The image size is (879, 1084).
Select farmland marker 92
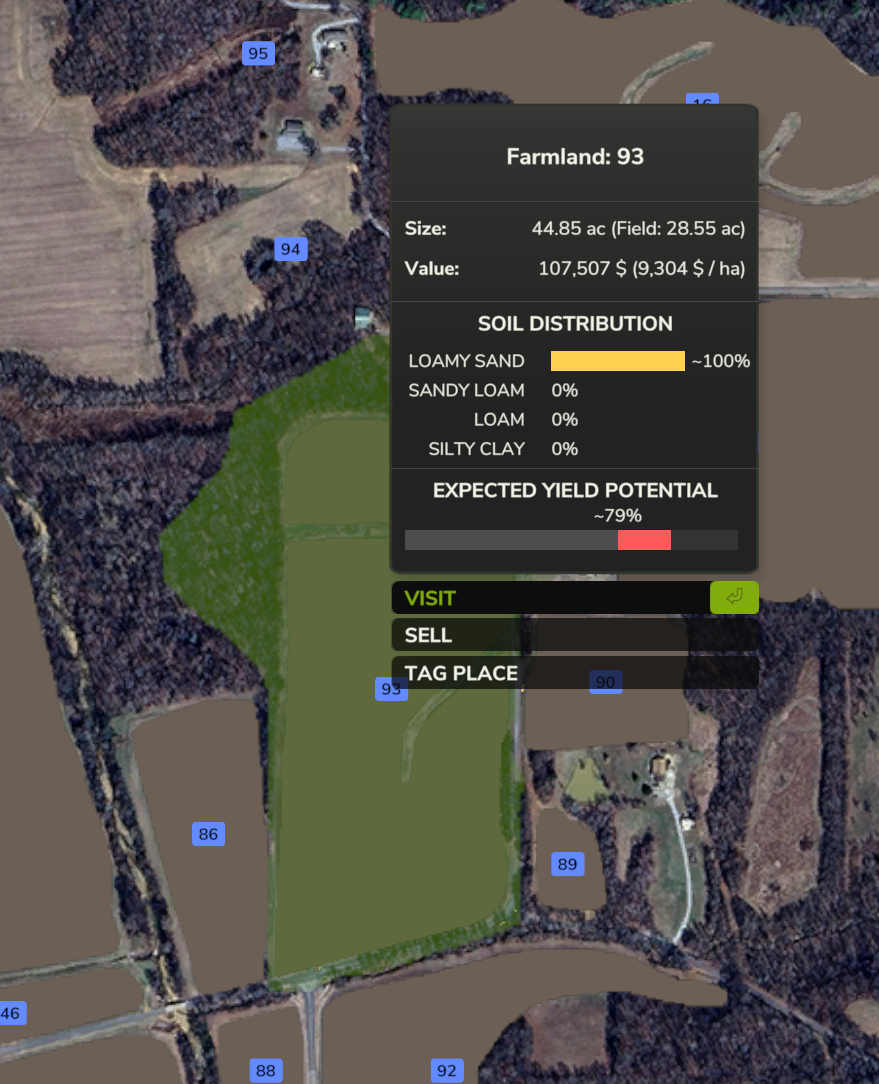pos(447,1071)
